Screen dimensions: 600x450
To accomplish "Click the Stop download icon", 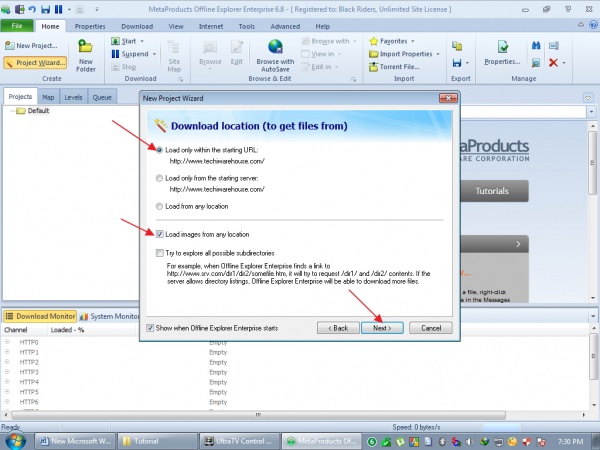I will click(x=115, y=67).
